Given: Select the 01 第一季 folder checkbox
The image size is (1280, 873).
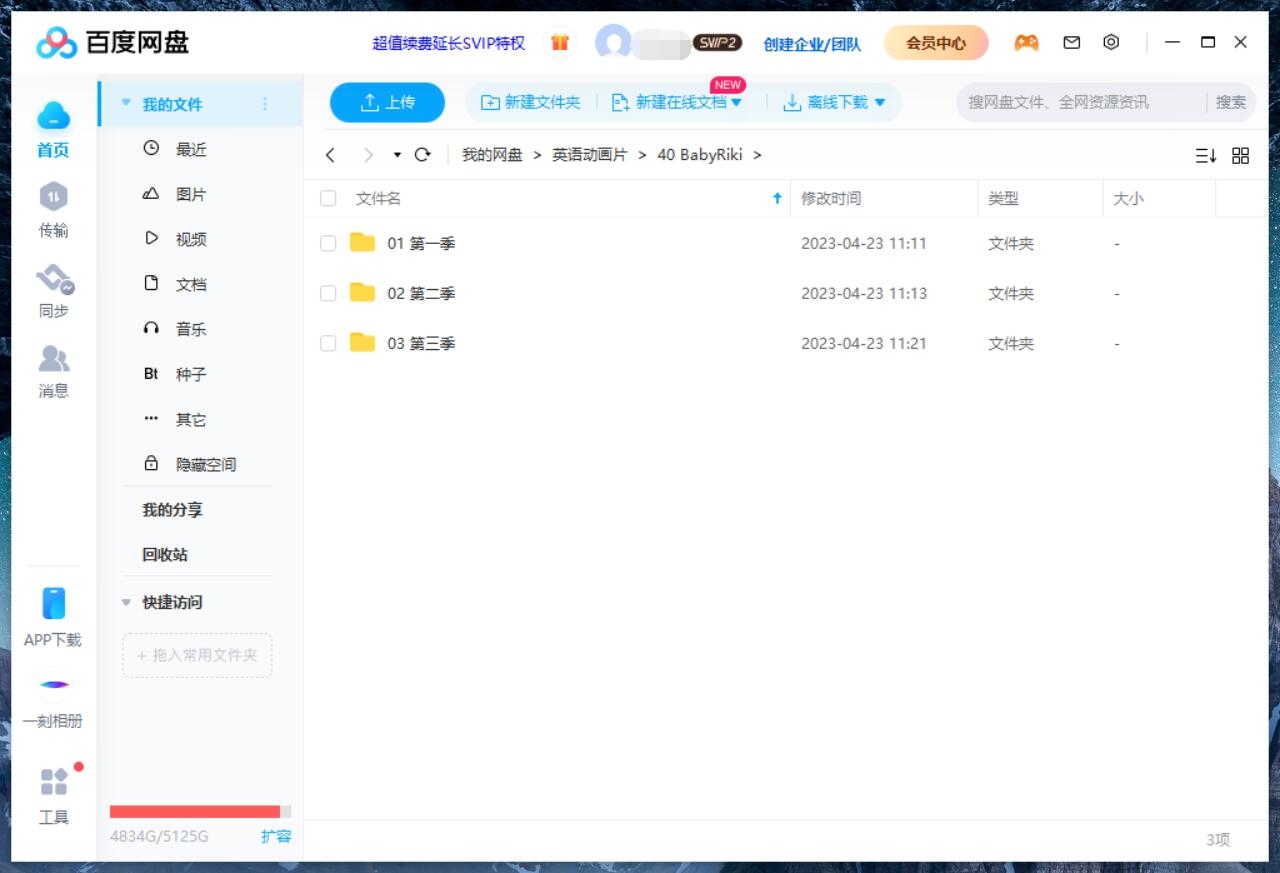Looking at the screenshot, I should coord(328,242).
